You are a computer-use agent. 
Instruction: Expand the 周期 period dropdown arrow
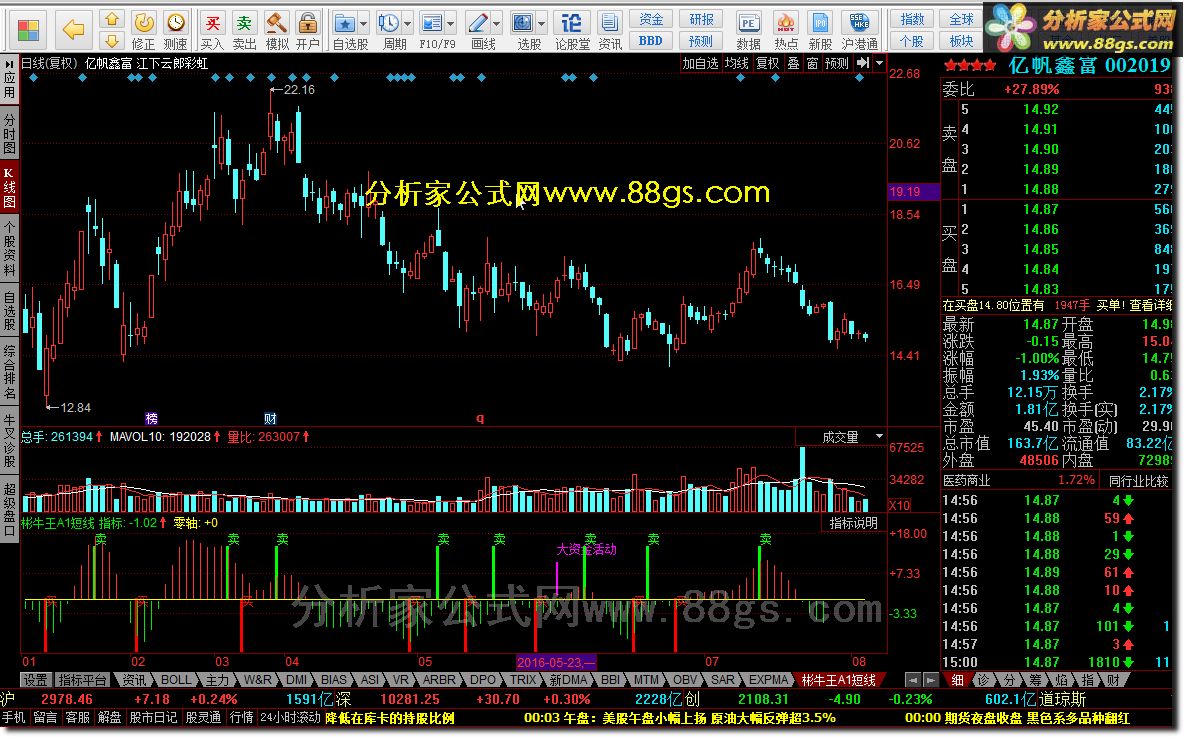click(x=407, y=23)
